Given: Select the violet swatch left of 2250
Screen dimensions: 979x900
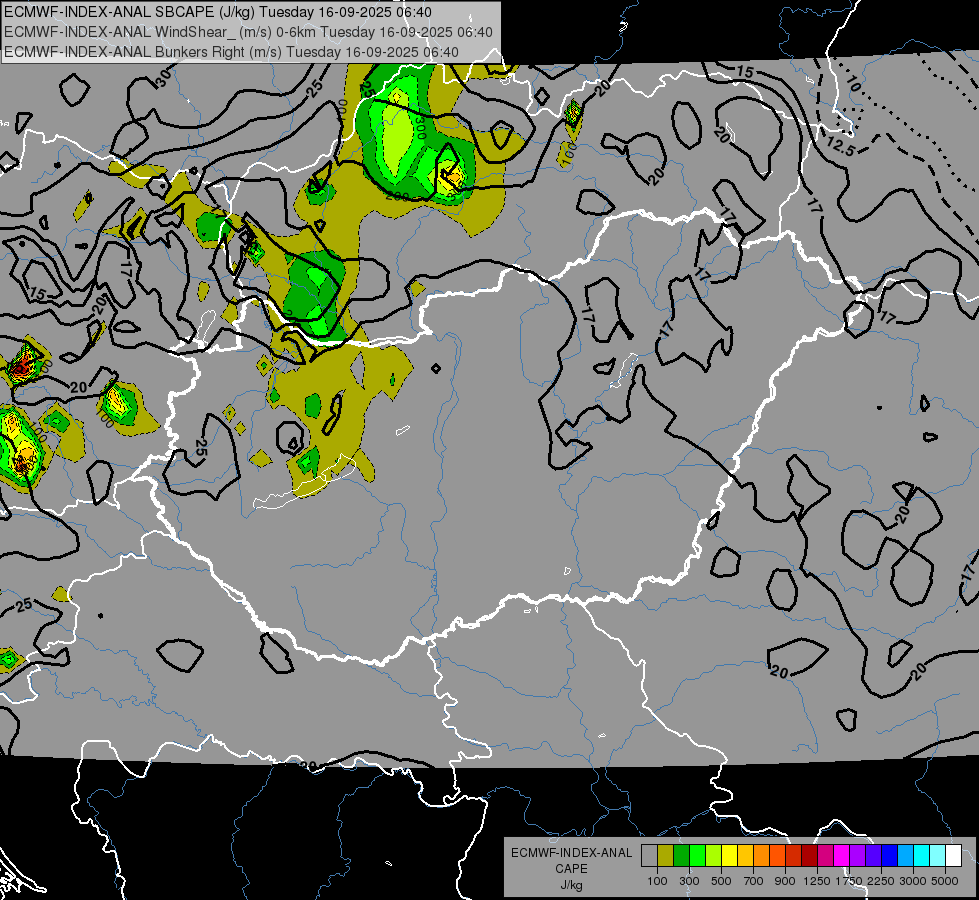Looking at the screenshot, I should [873, 856].
